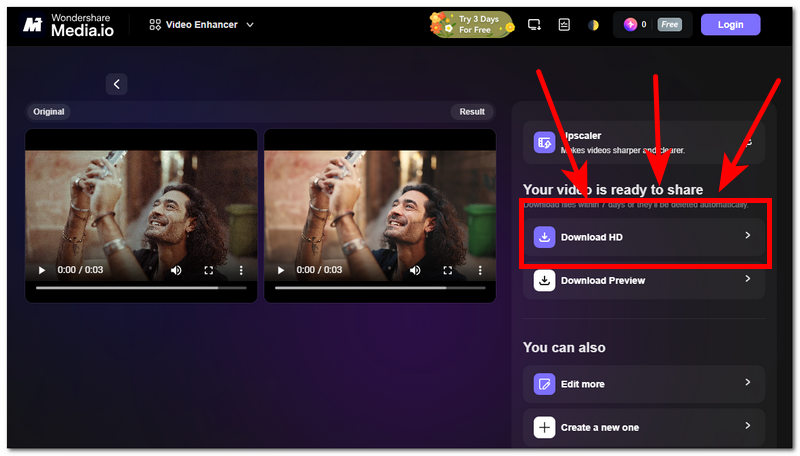Click the Media.io logo icon
The height and width of the screenshot is (456, 800).
33,24
